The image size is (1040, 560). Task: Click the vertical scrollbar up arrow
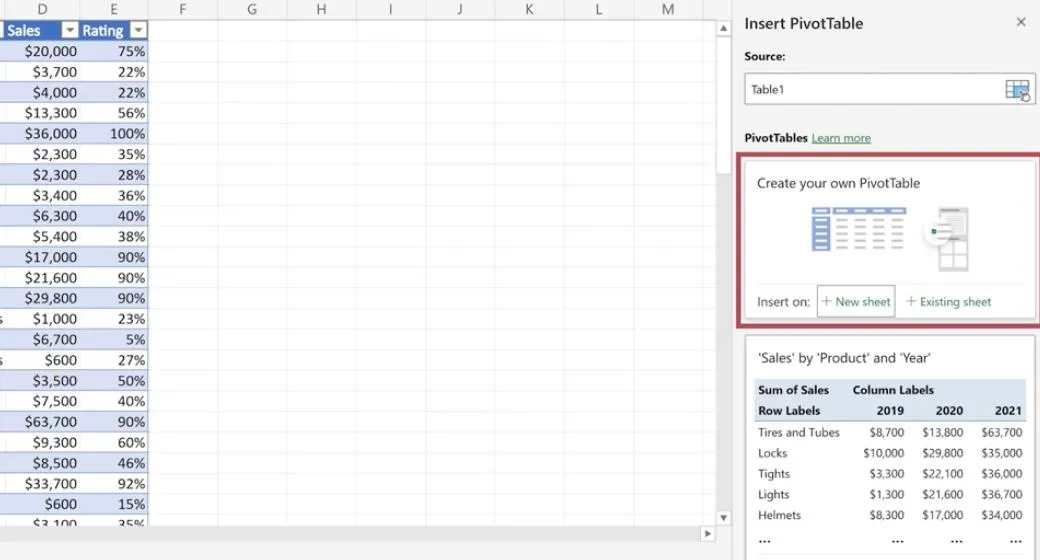(x=723, y=29)
